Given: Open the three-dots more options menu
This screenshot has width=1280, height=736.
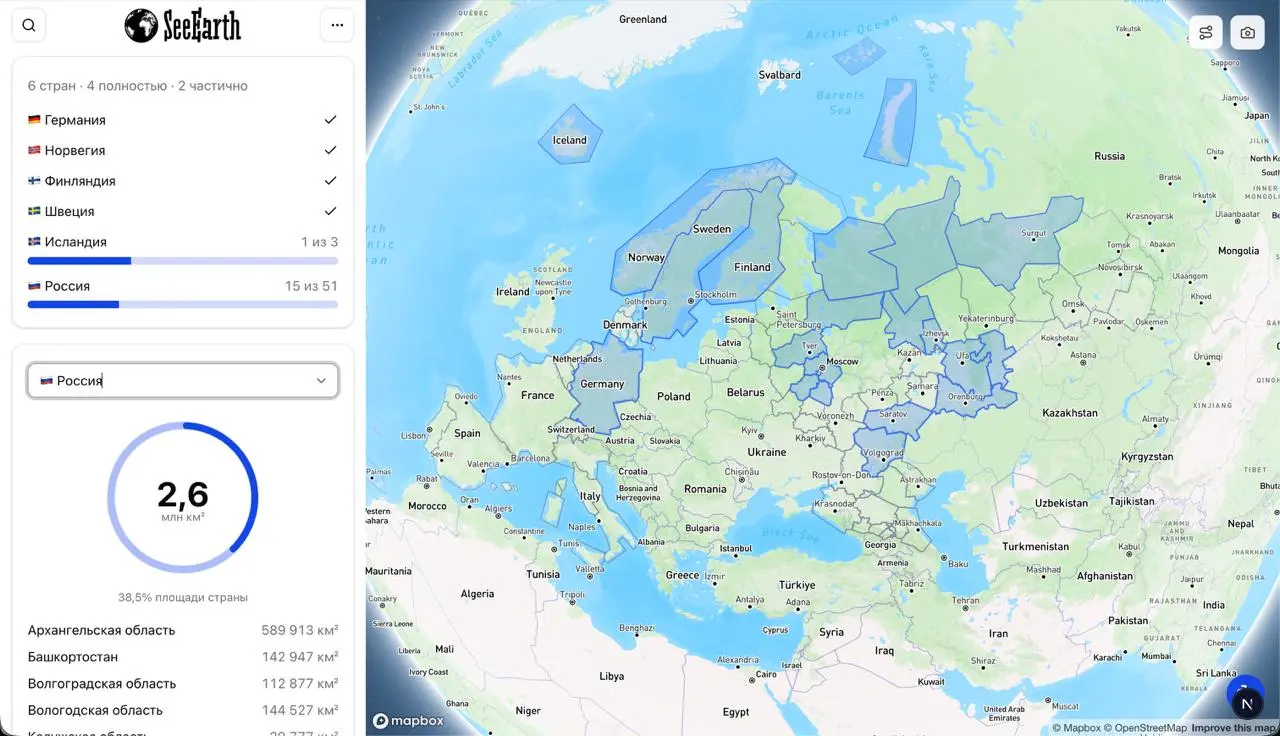Looking at the screenshot, I should [x=337, y=26].
